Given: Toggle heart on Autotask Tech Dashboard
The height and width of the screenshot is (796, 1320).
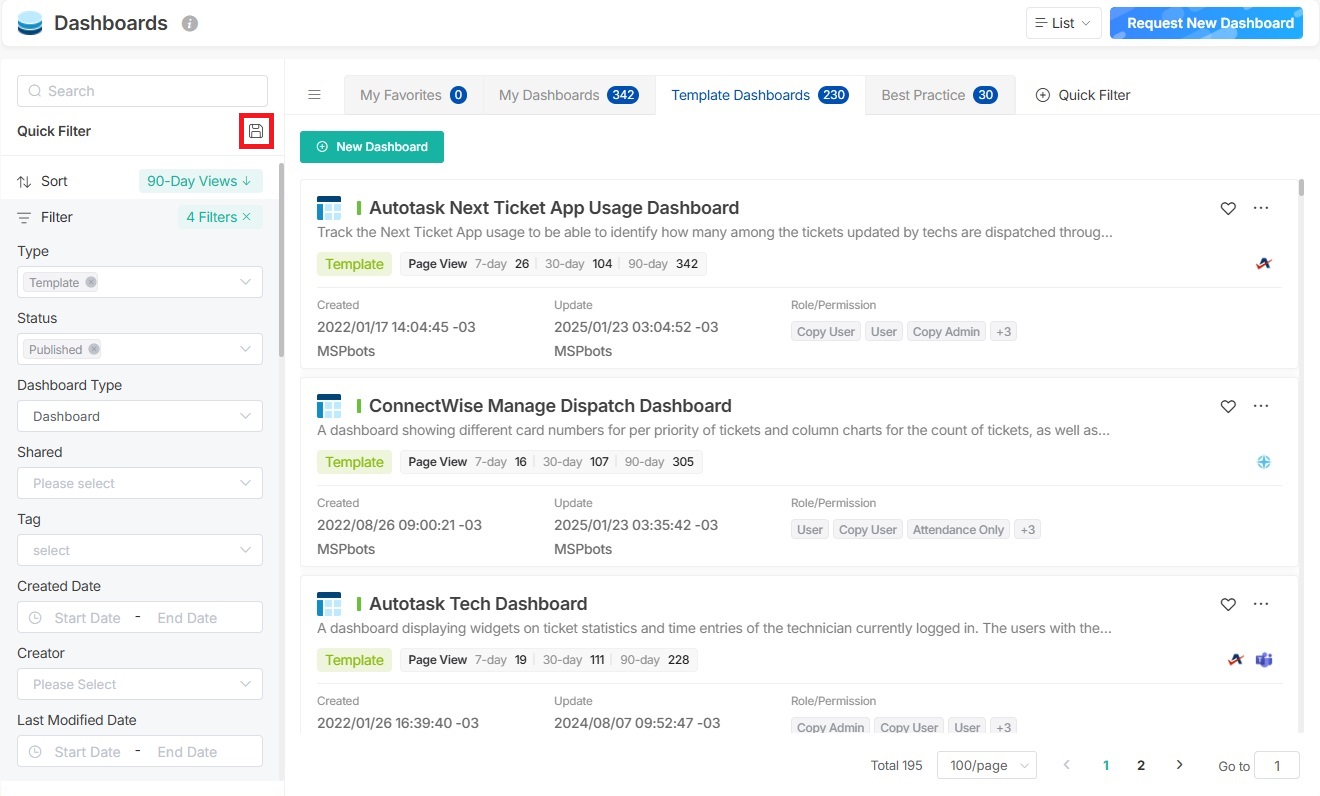Looking at the screenshot, I should 1228,604.
